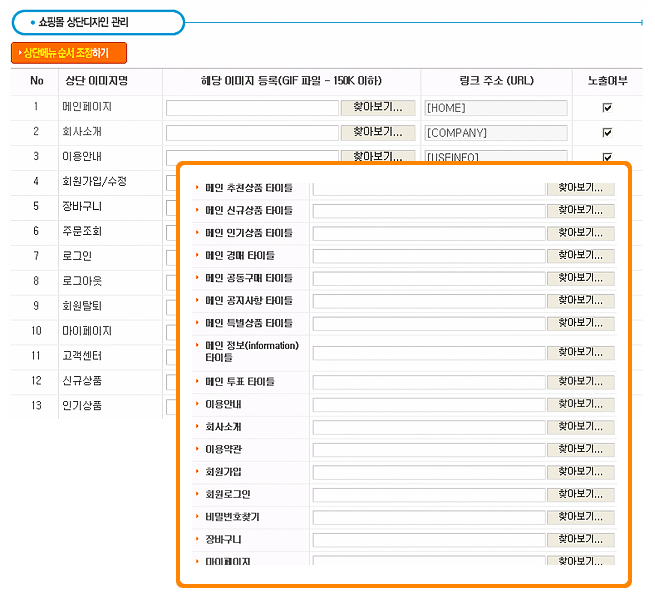The width and height of the screenshot is (655, 596).
Task: Click the 회원로그인 file input field
Action: pyautogui.click(x=428, y=495)
